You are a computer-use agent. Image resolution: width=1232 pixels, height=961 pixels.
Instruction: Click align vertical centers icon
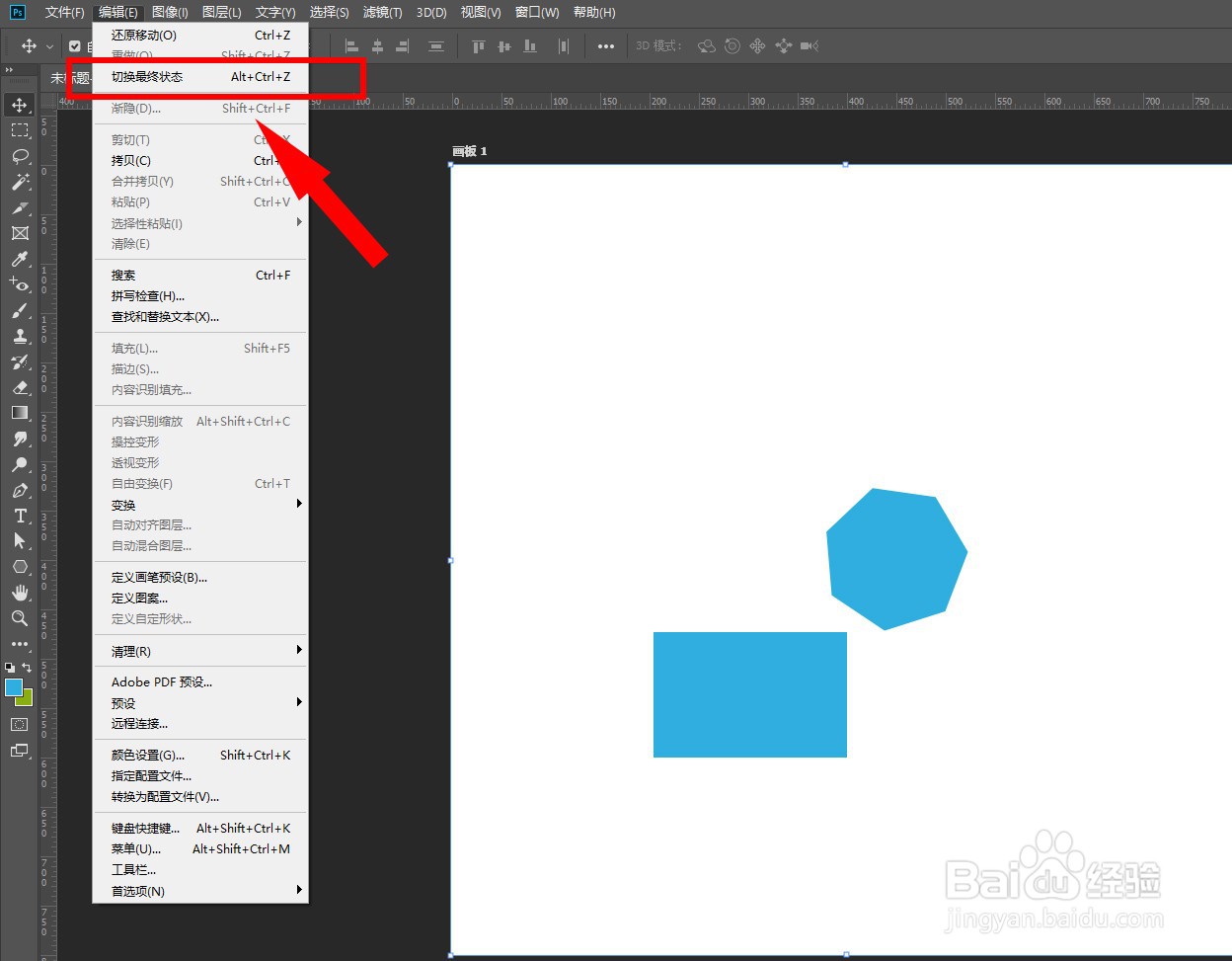pyautogui.click(x=504, y=46)
